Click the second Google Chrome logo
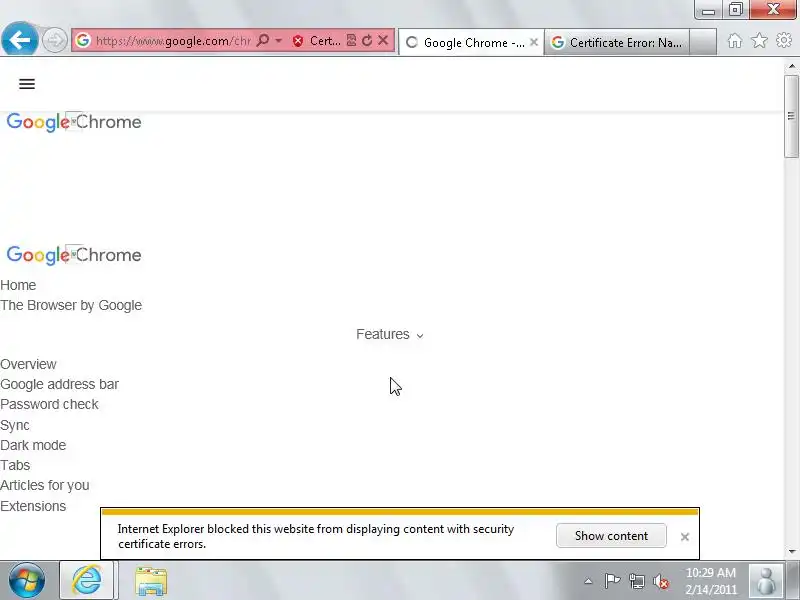The width and height of the screenshot is (800, 600). 74,255
